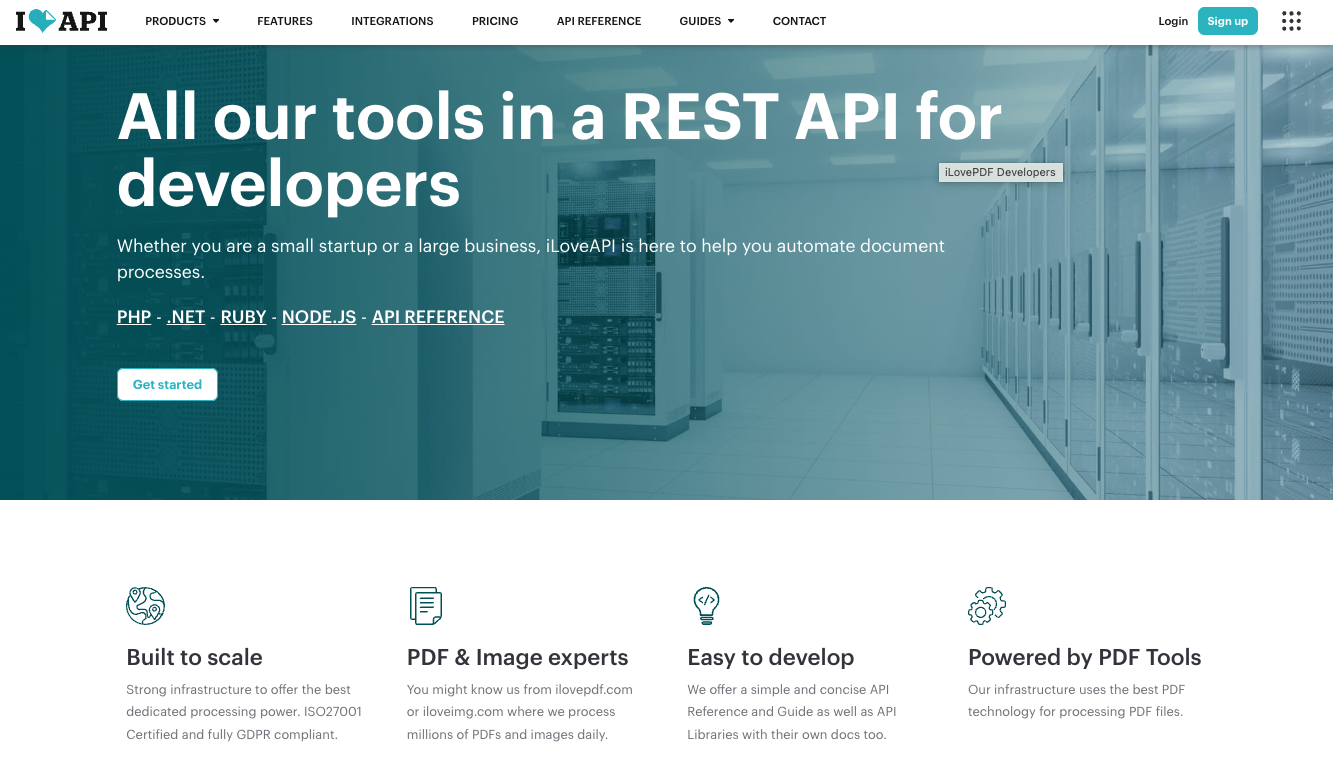Click the iLovePDF Developers tooltip label
The image size is (1333, 779).
tap(1000, 172)
